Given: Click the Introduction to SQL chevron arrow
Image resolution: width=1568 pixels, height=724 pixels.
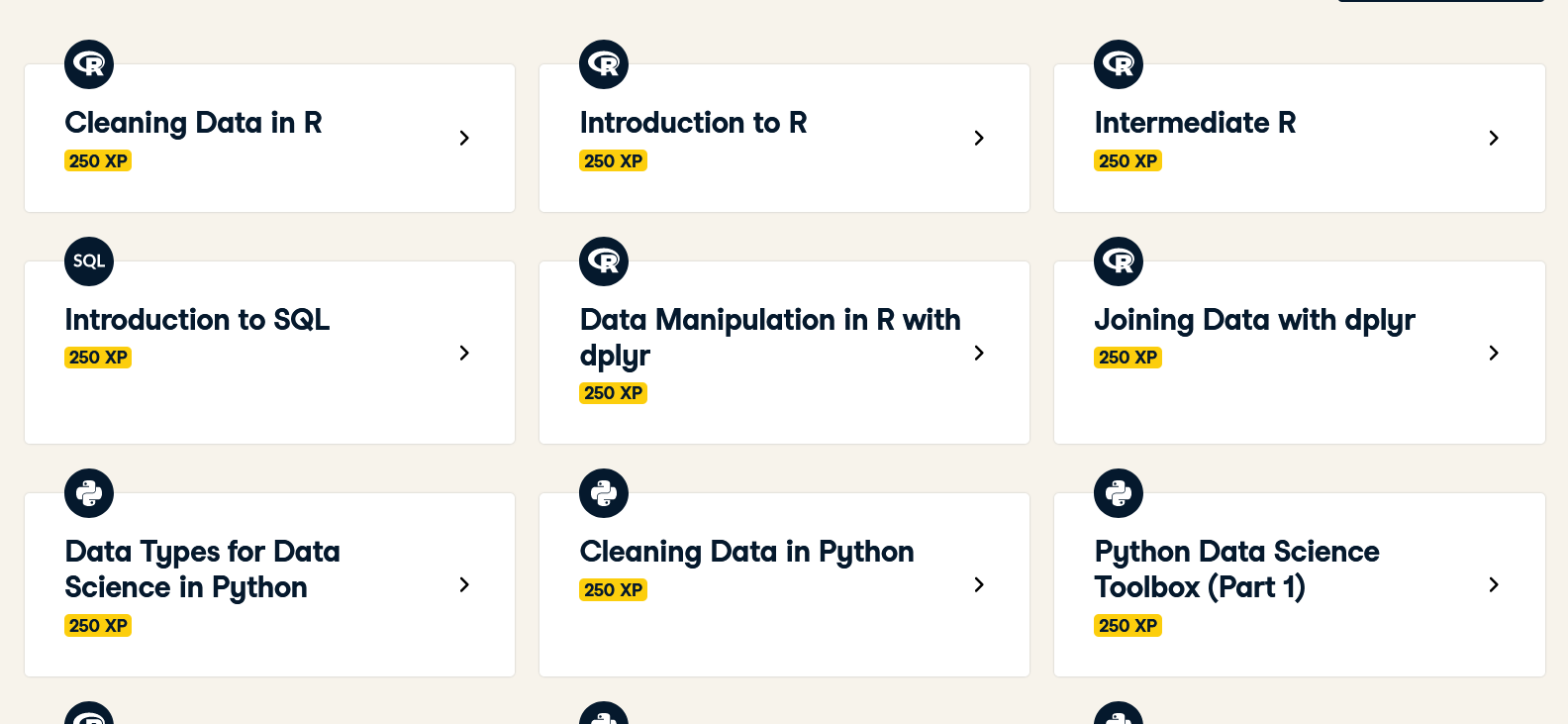Looking at the screenshot, I should 464,353.
